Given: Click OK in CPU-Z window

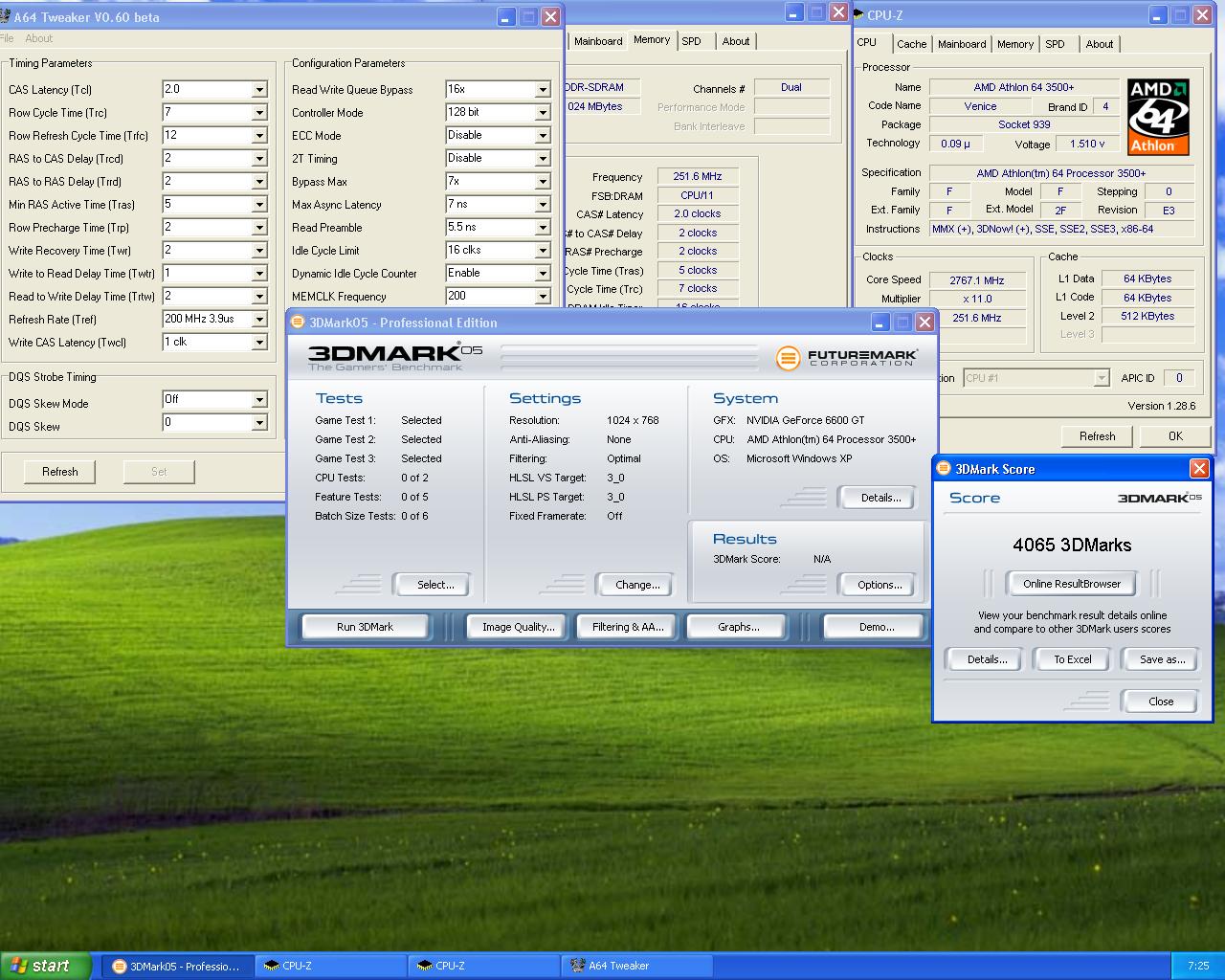Looking at the screenshot, I should pos(1175,436).
